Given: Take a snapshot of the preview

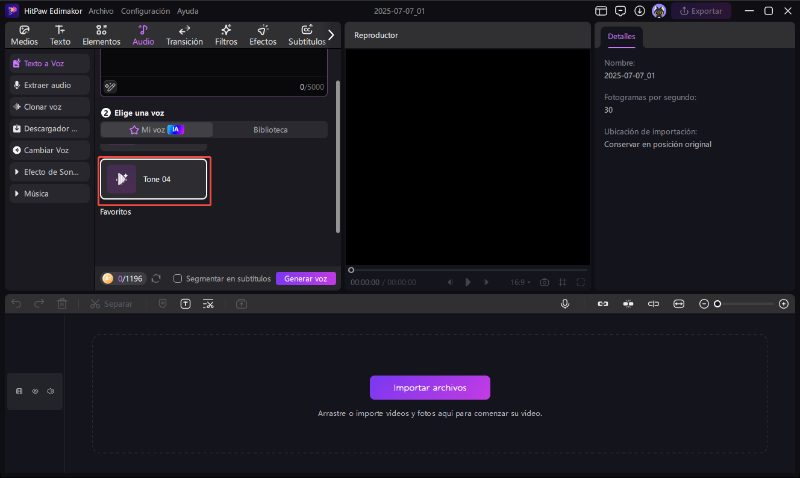Looking at the screenshot, I should tap(544, 282).
